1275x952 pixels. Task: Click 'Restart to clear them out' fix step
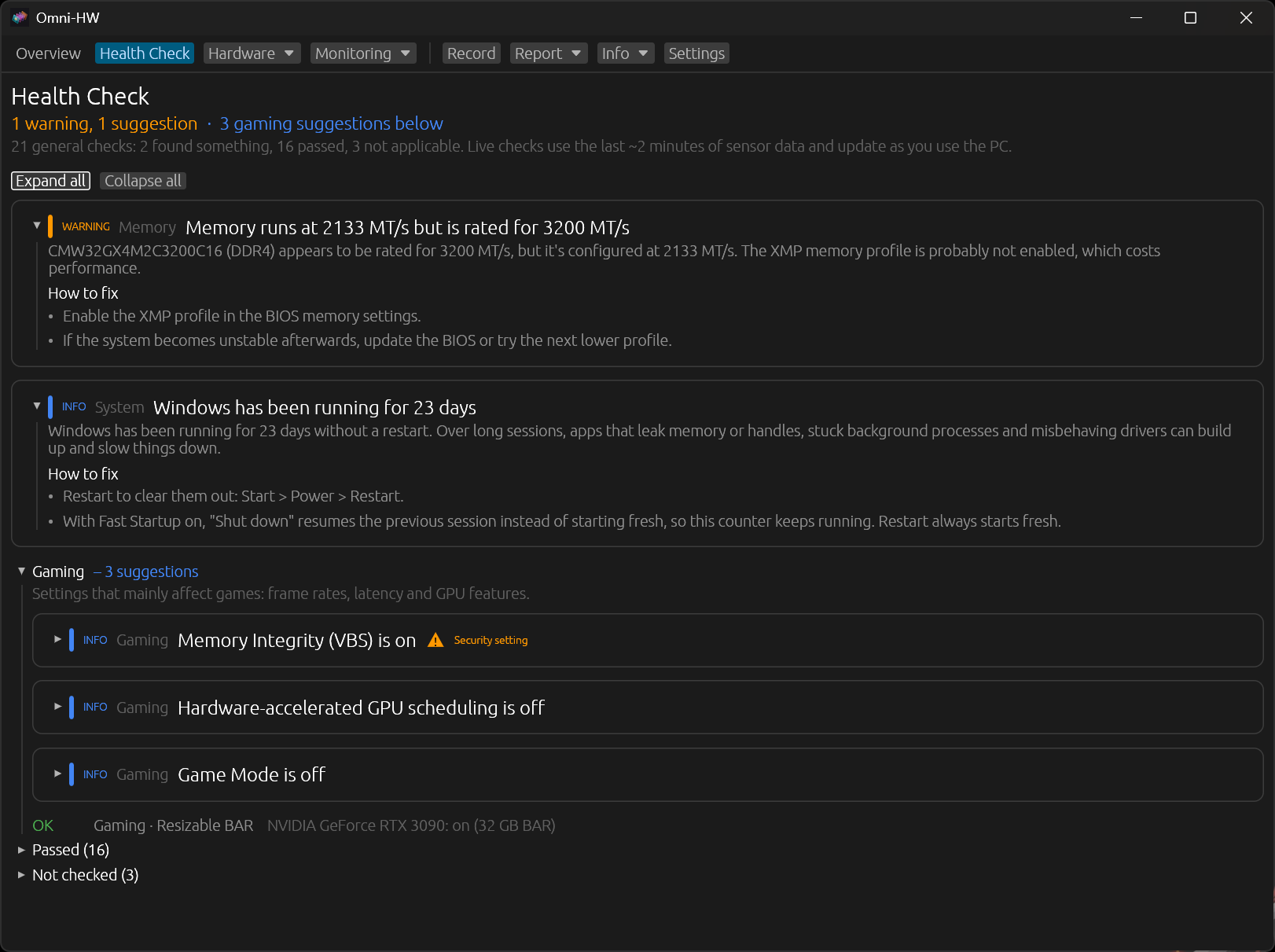233,496
